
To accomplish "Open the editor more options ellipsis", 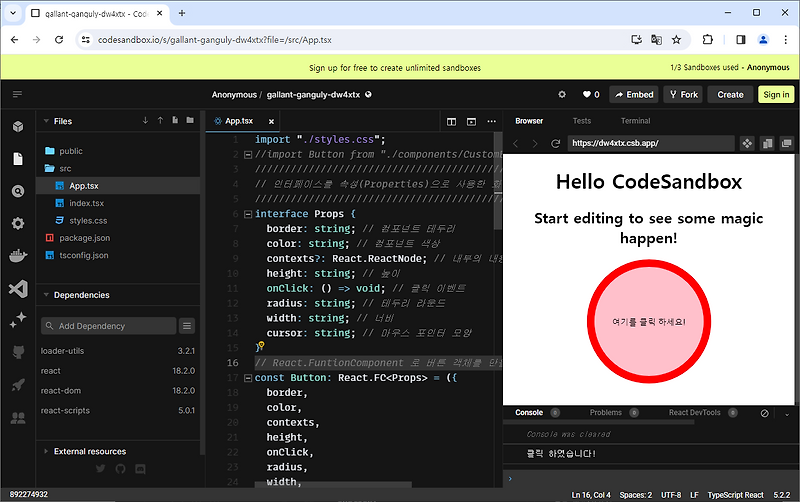I will coord(491,121).
